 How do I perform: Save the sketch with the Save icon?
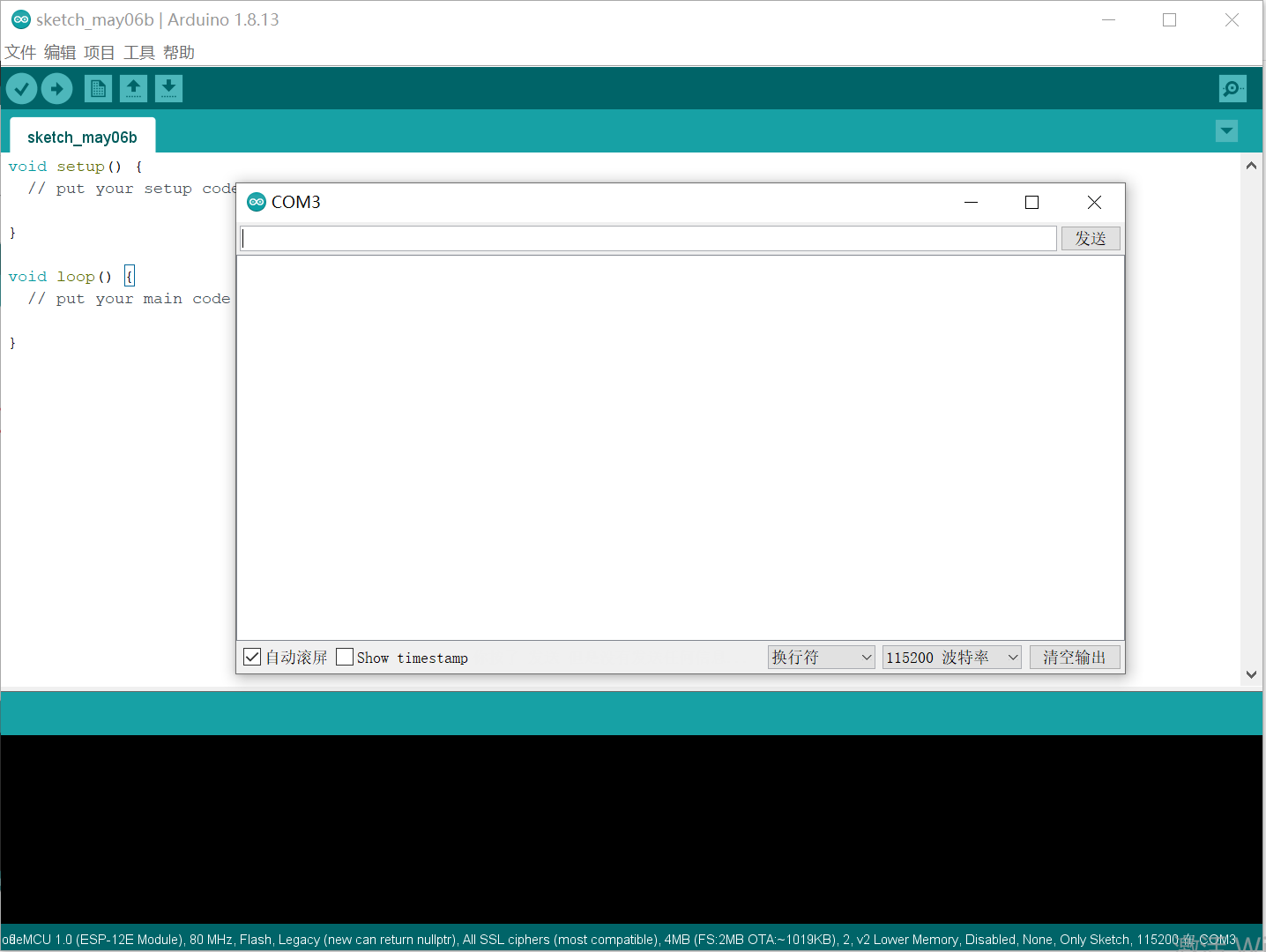(168, 88)
